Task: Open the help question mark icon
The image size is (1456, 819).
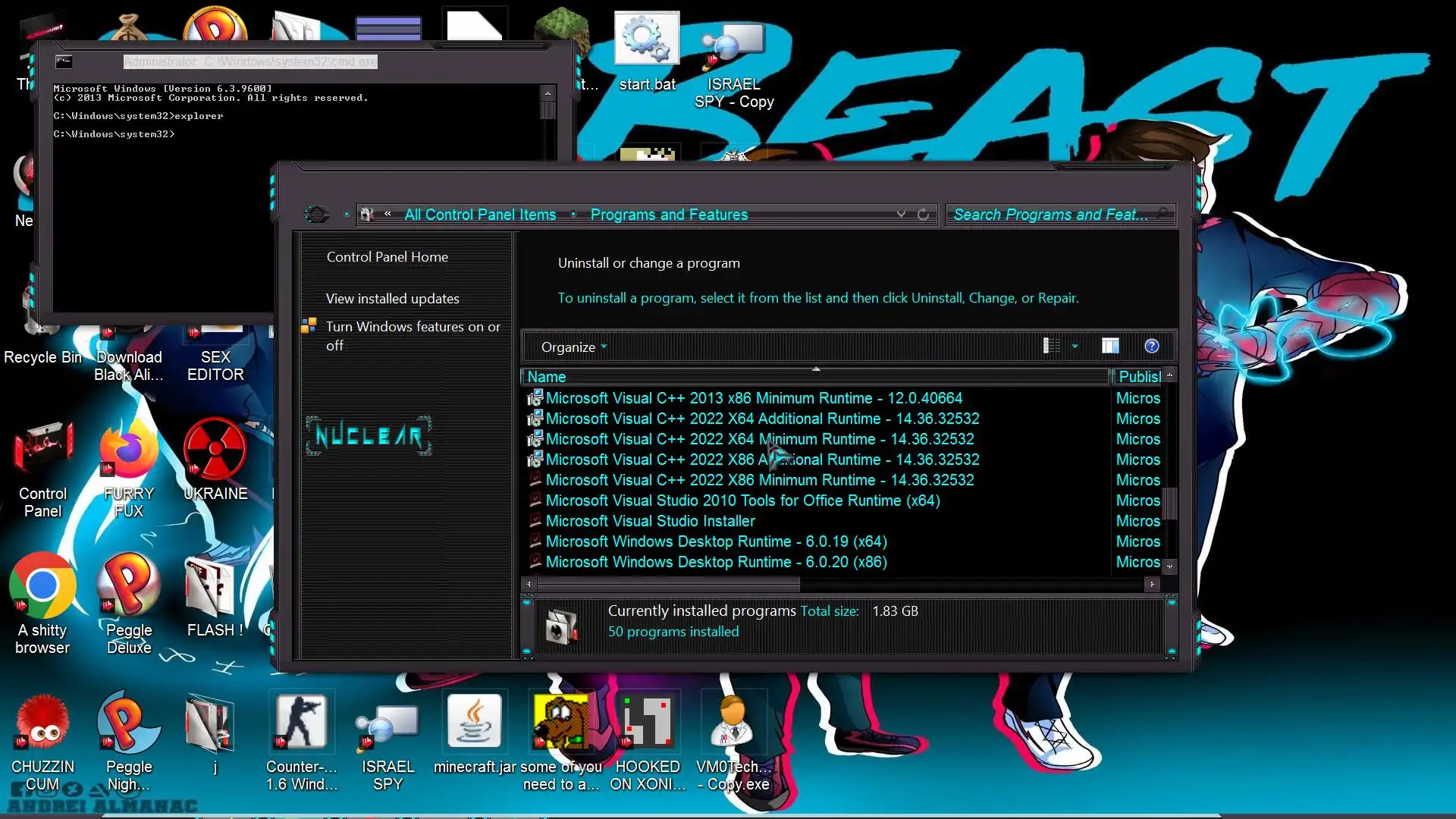Action: pos(1151,347)
